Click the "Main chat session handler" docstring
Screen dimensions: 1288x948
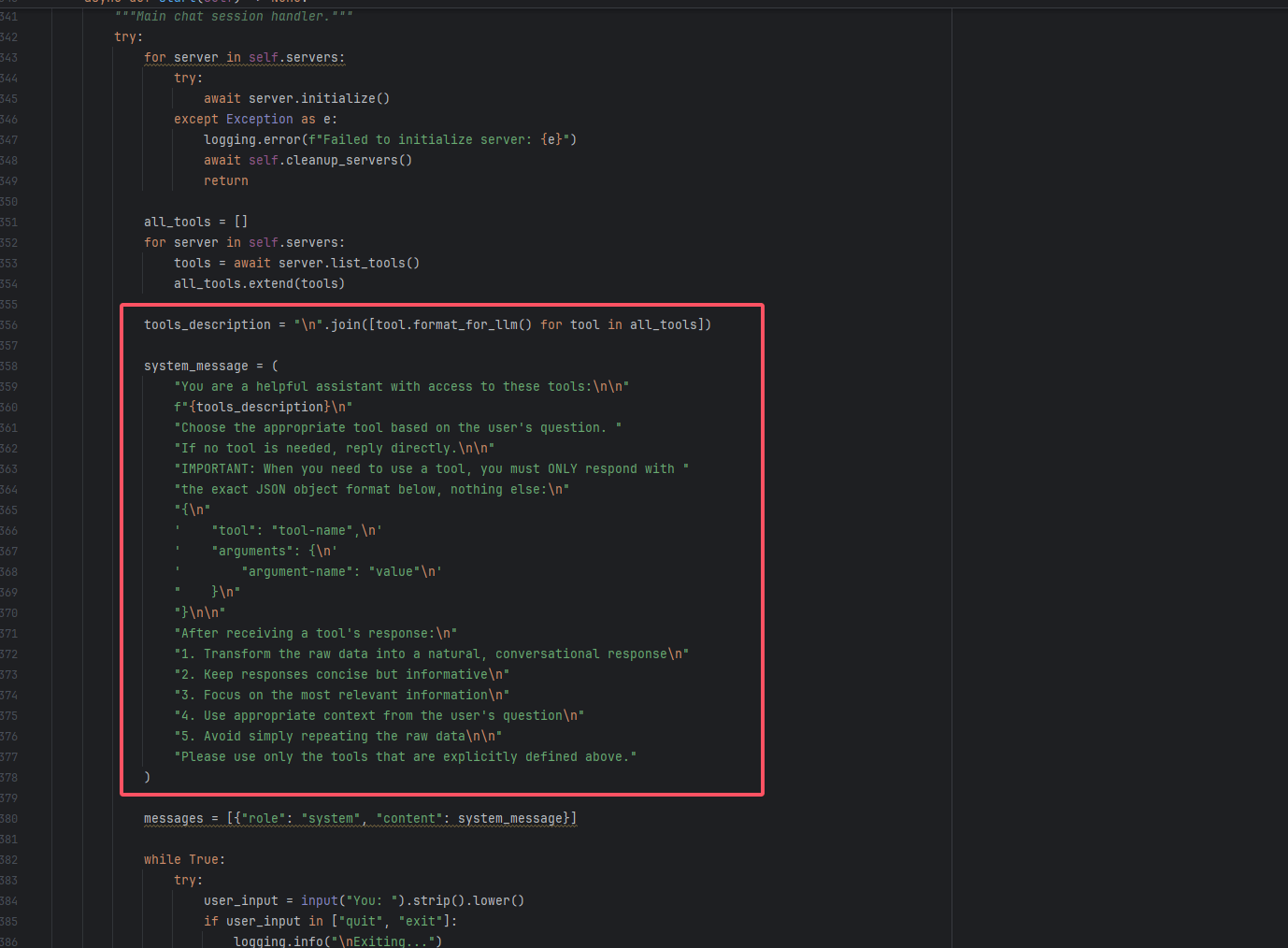pyautogui.click(x=234, y=17)
